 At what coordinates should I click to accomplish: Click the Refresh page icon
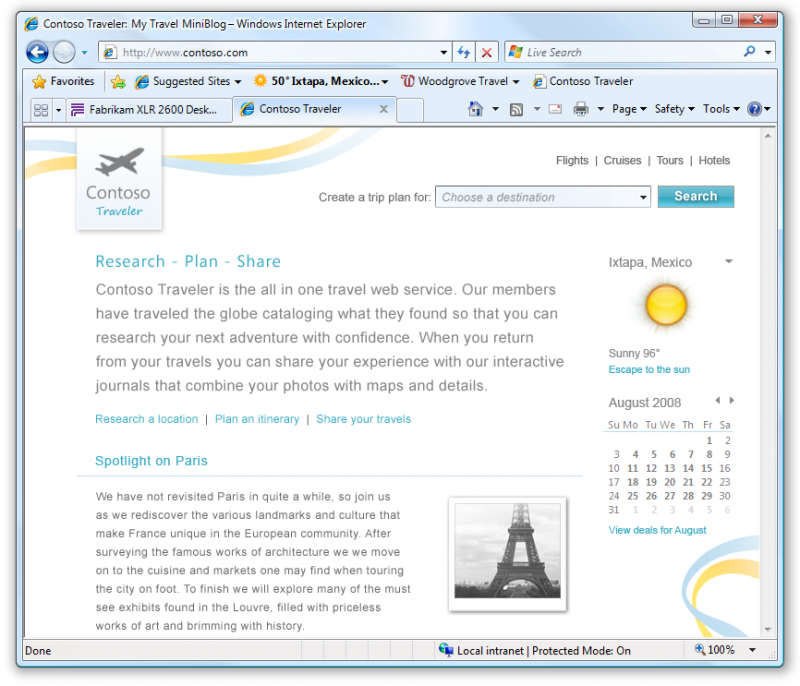point(463,52)
